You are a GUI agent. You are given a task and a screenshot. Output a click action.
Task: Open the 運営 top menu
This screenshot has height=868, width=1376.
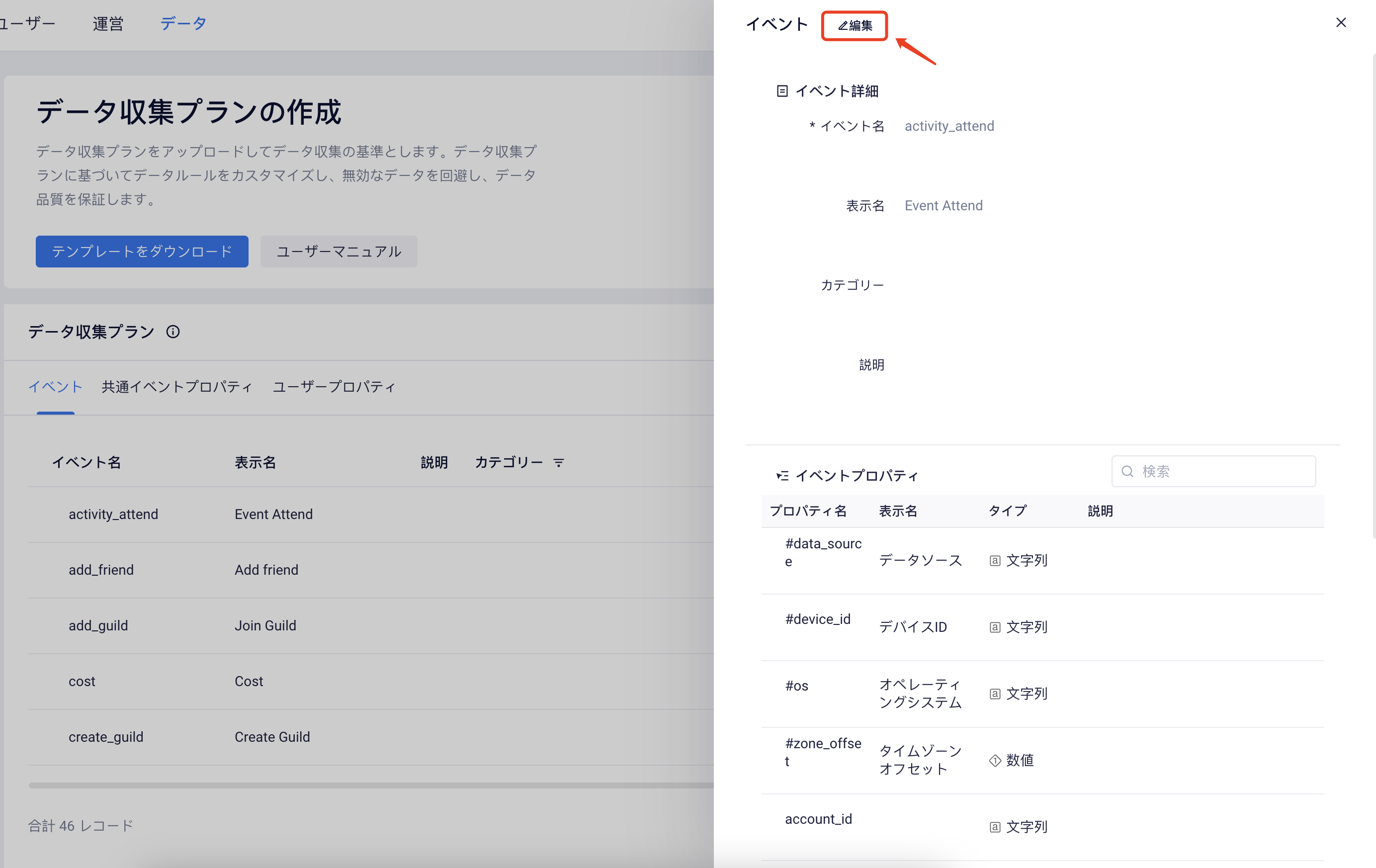click(x=107, y=23)
